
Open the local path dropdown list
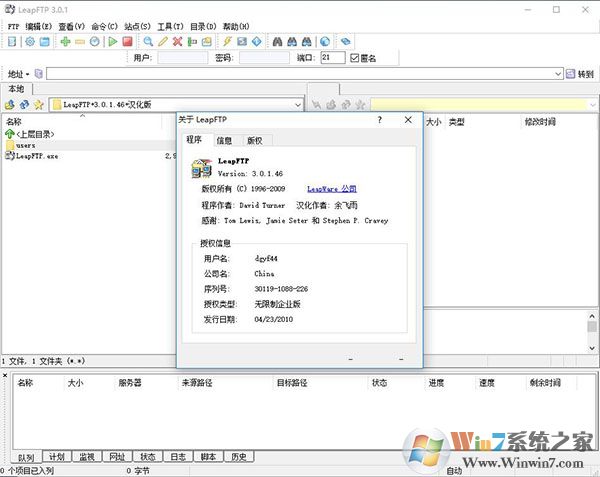pyautogui.click(x=298, y=104)
